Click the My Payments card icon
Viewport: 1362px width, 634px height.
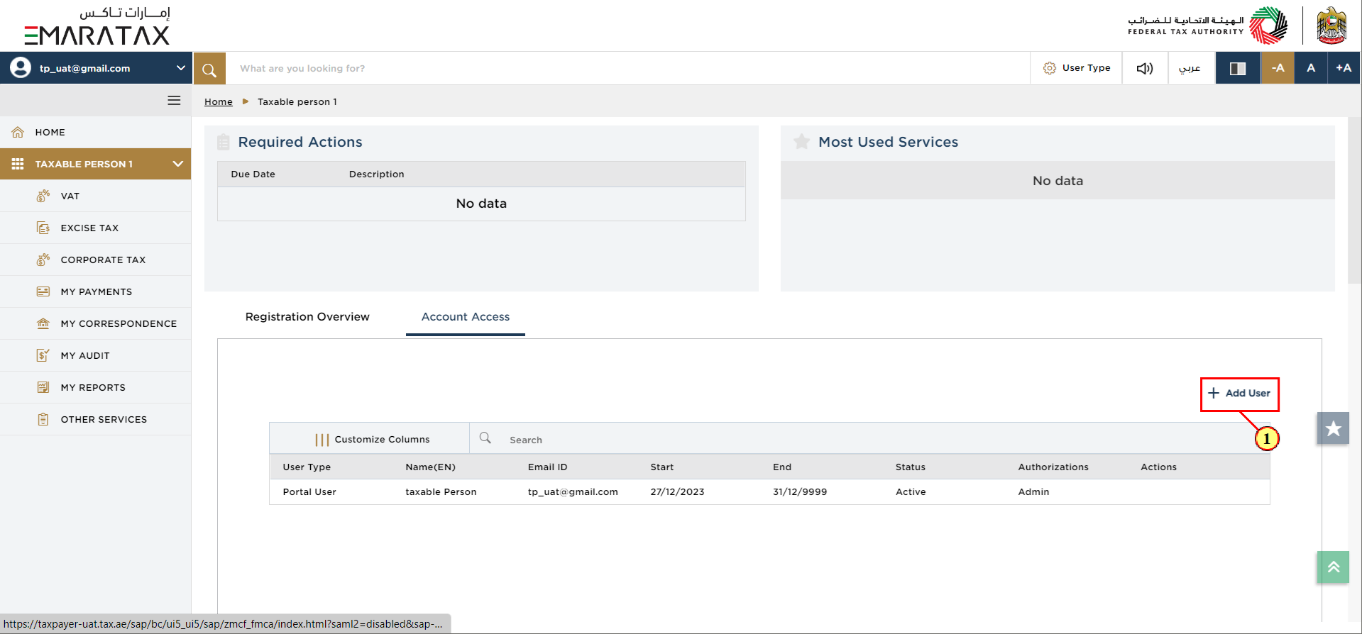point(43,292)
